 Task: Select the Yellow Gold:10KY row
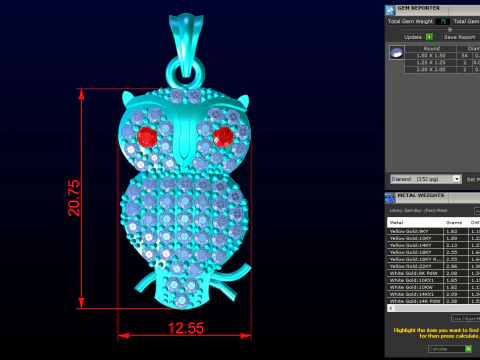[433, 238]
